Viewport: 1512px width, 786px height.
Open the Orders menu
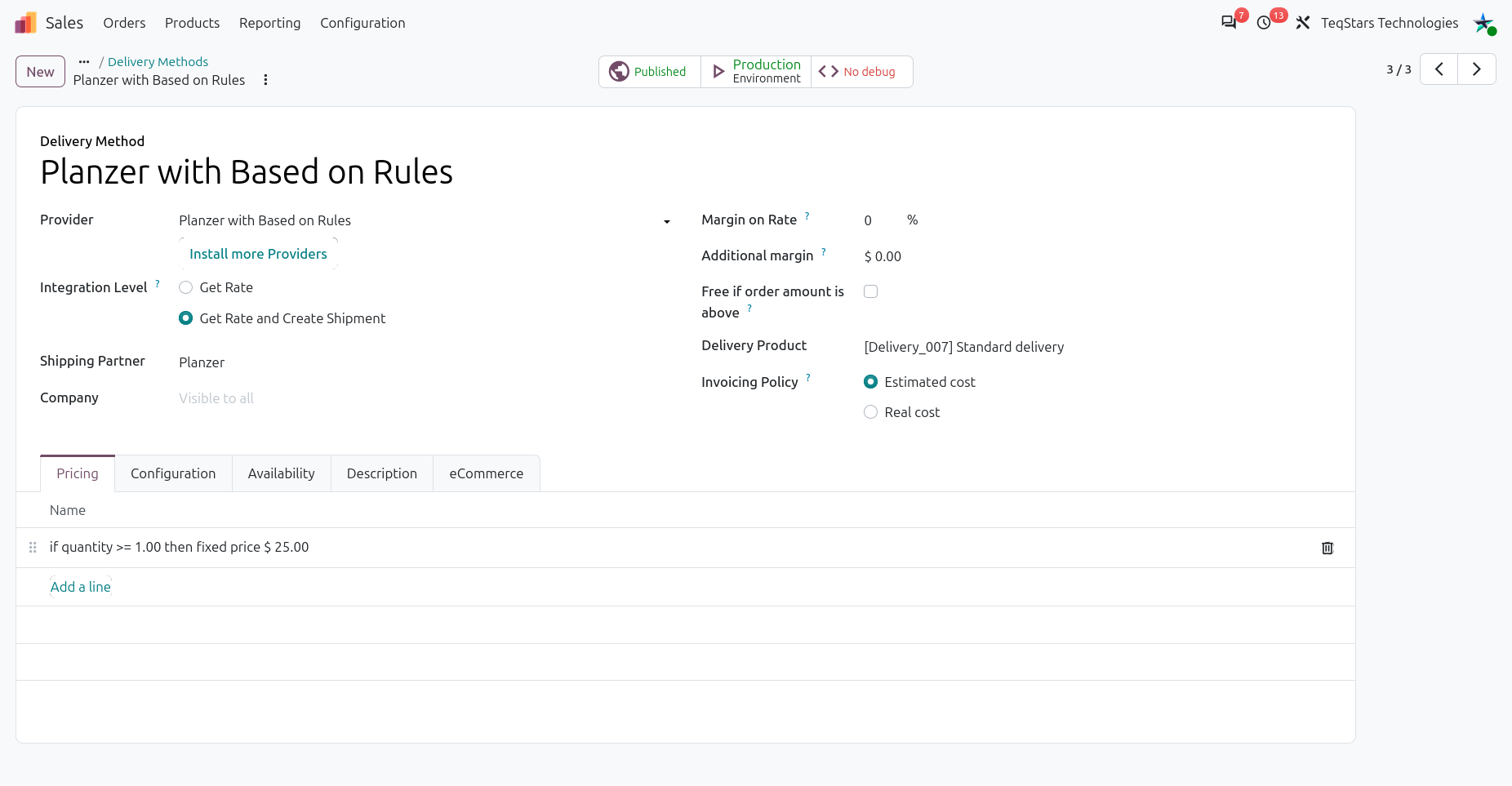[x=124, y=23]
